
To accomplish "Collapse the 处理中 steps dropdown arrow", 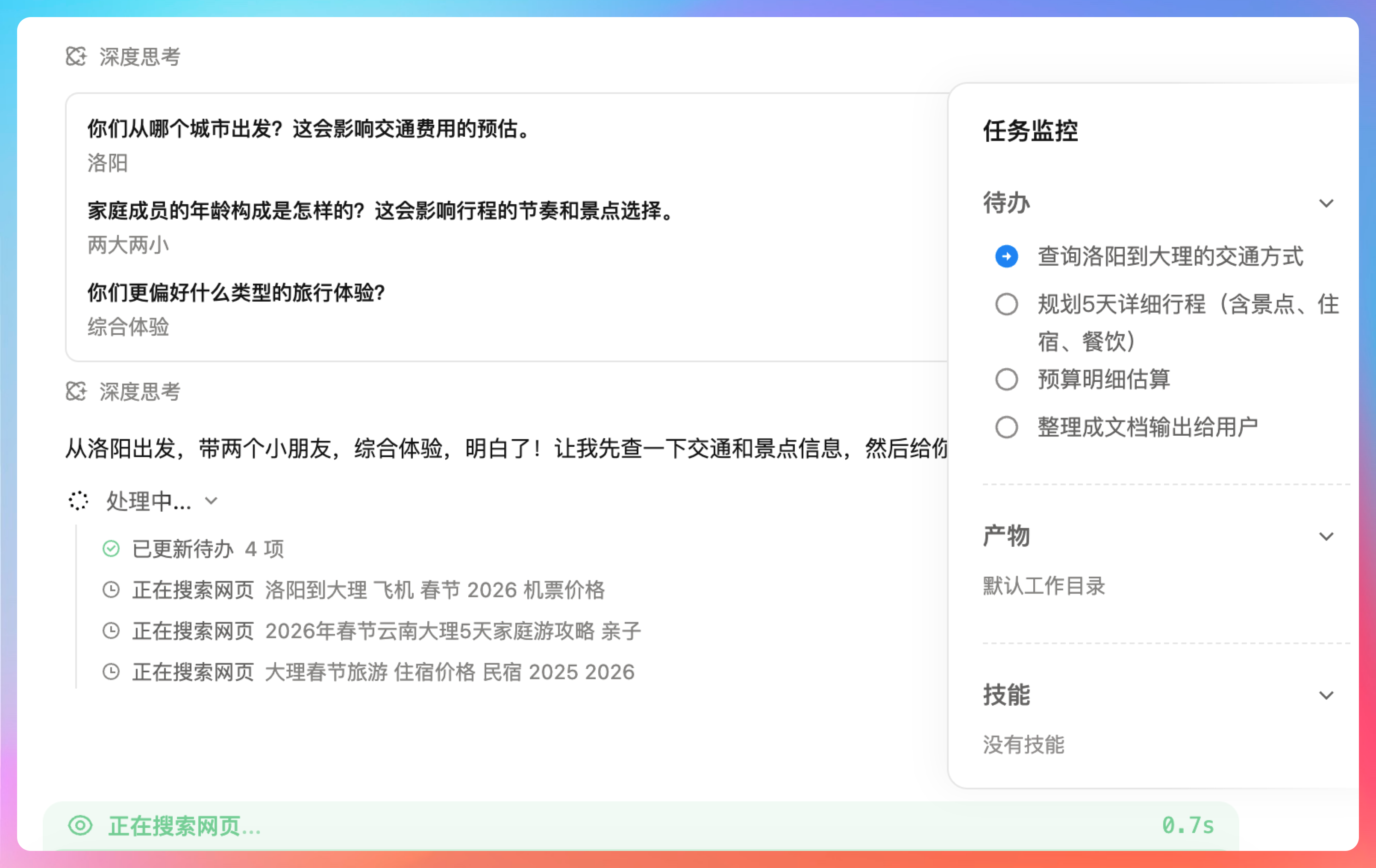I will coord(212,501).
